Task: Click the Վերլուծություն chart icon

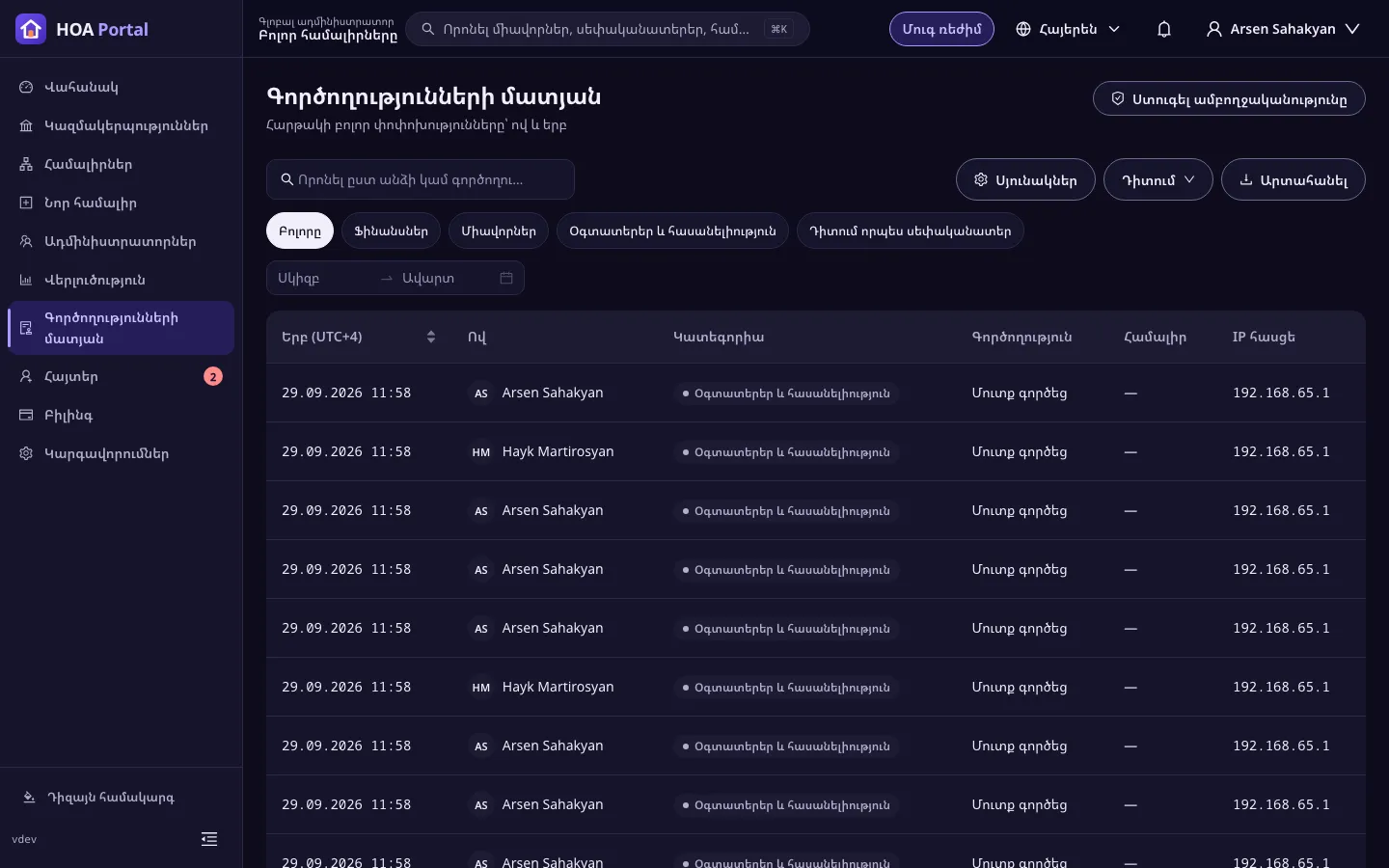Action: 26,280
